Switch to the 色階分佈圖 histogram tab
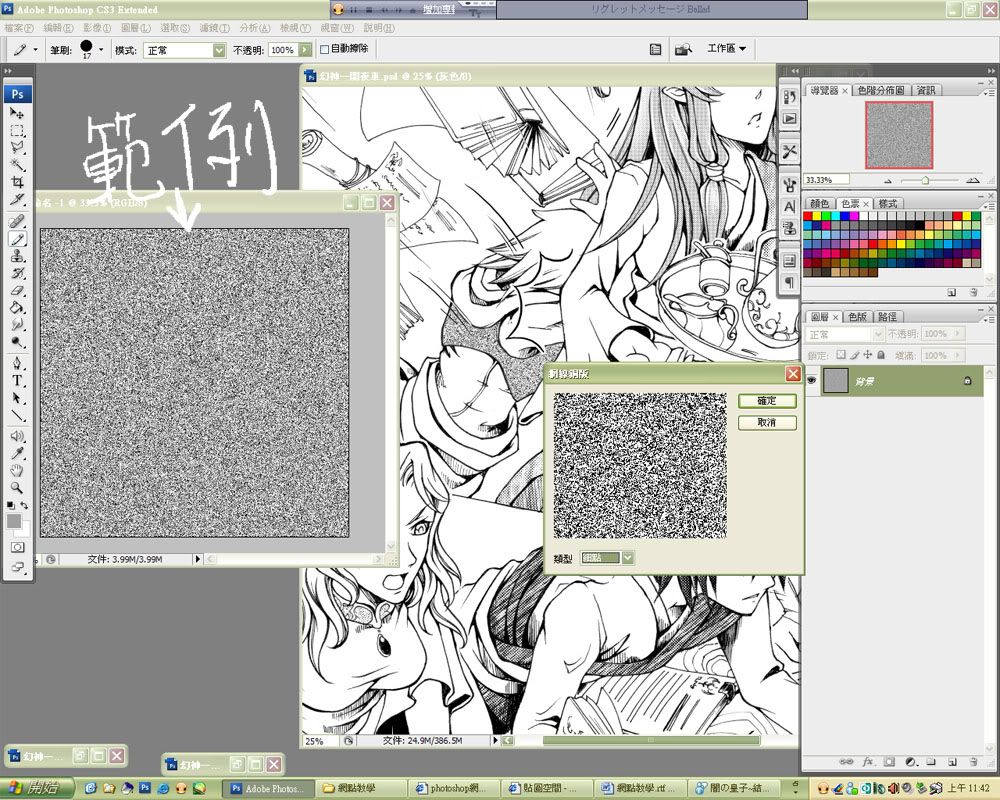The height and width of the screenshot is (800, 1000). tap(881, 91)
